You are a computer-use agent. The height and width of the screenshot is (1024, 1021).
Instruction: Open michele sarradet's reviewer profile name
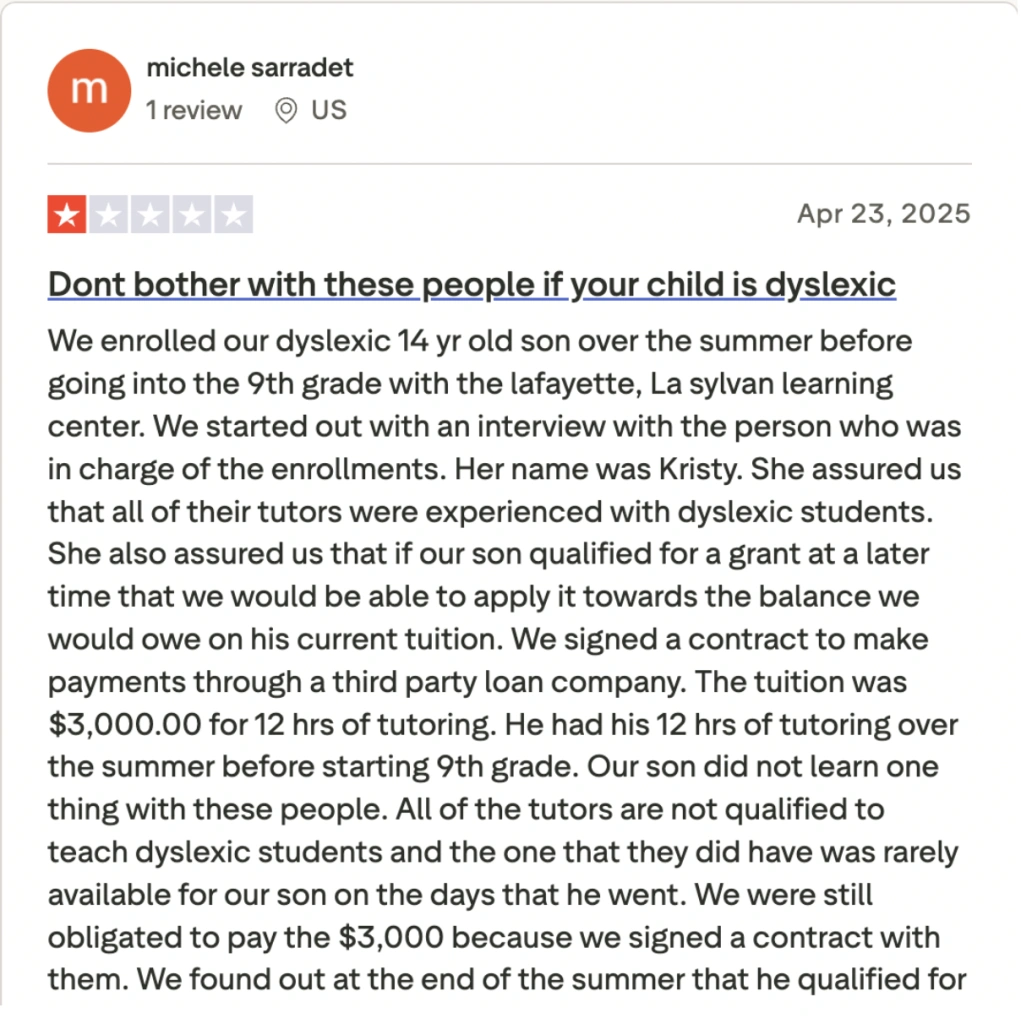coord(249,69)
